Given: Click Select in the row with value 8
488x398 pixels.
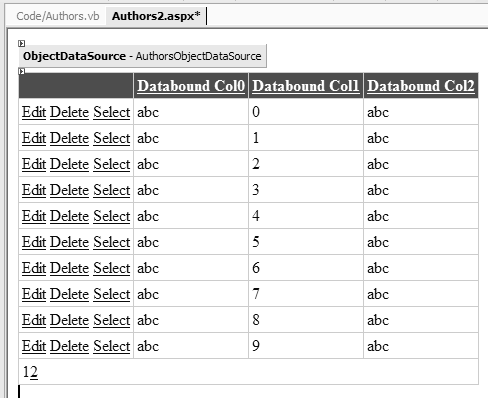Looking at the screenshot, I should [111, 320].
